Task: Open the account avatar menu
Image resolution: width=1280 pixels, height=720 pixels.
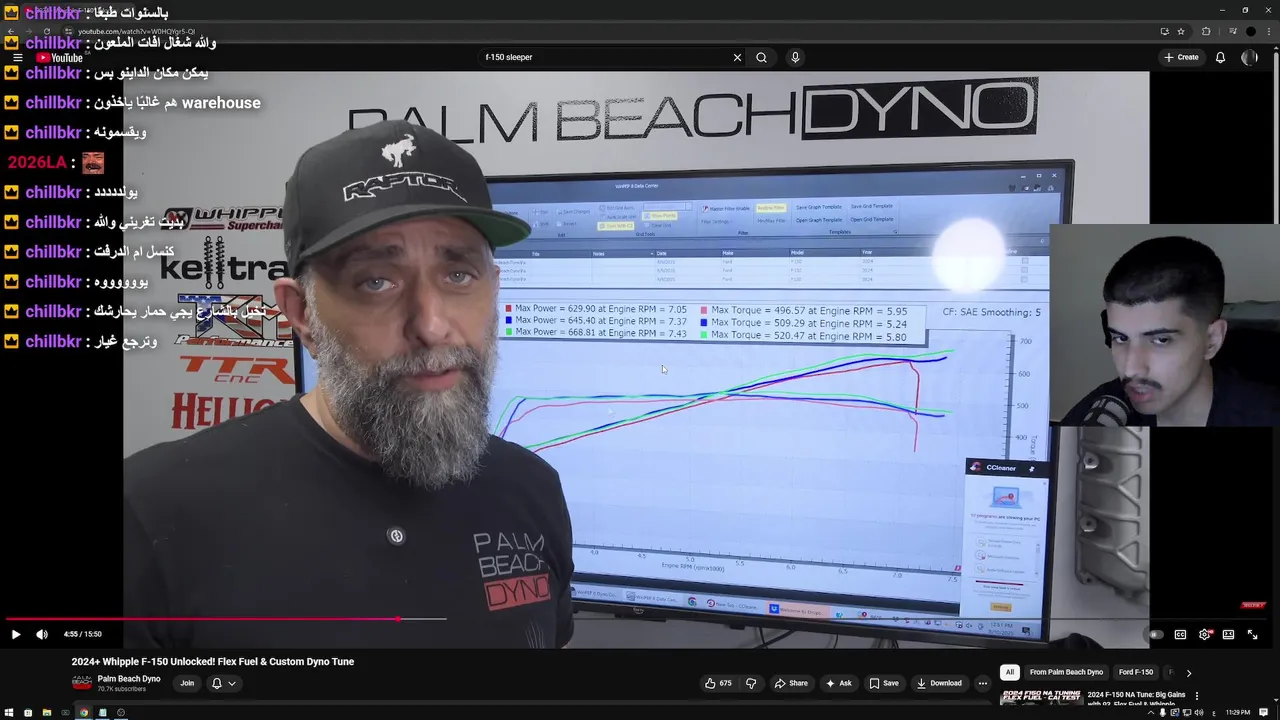Action: (x=1248, y=57)
